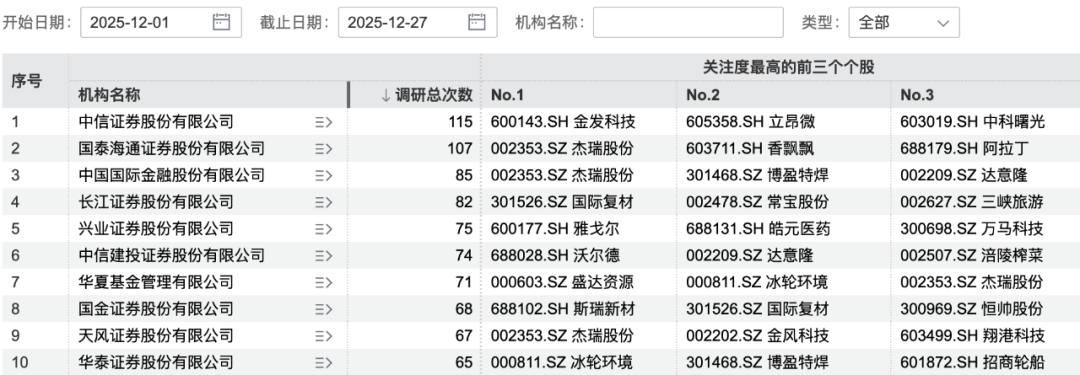
Task: Click stock 301468.SZ 博盈特焊 in row 3
Action: tap(758, 175)
